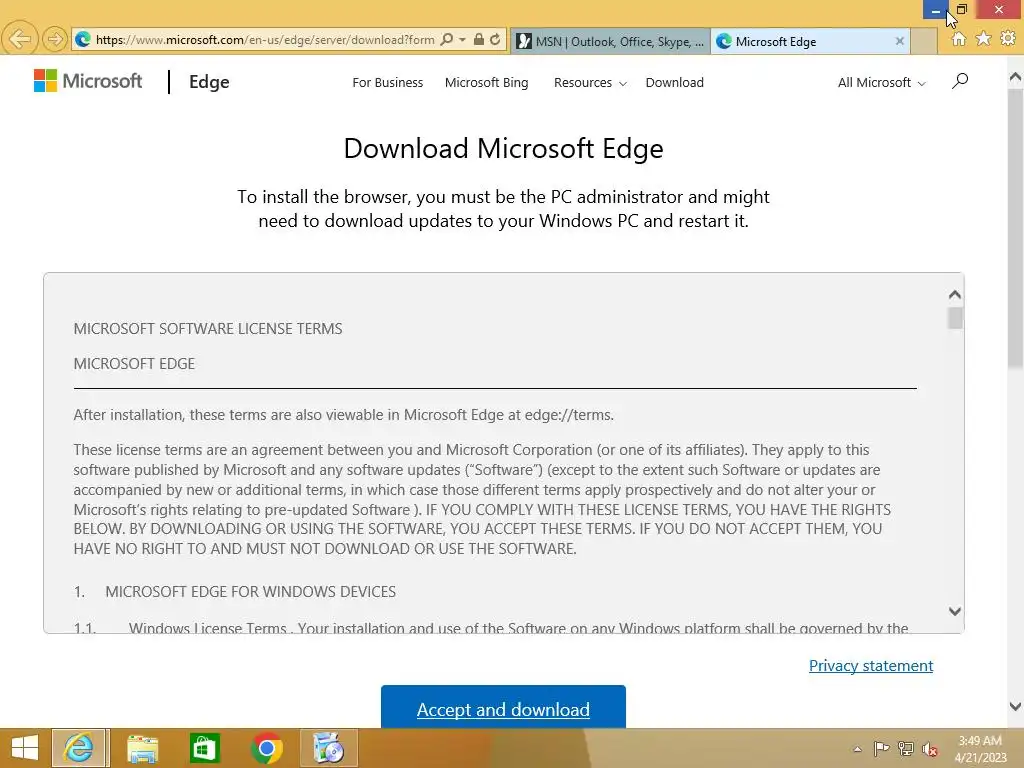Click license box scroll up arrow
The image size is (1024, 768).
click(x=955, y=295)
